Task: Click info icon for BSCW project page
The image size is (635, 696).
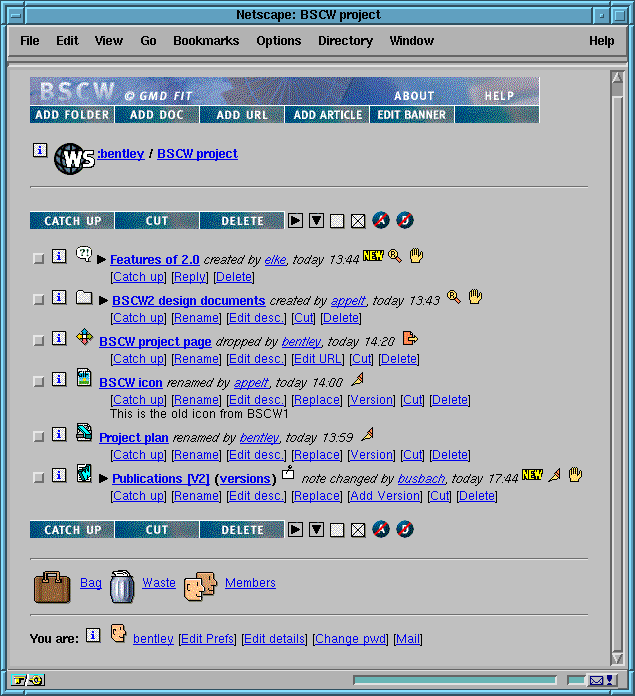Action: click(59, 338)
